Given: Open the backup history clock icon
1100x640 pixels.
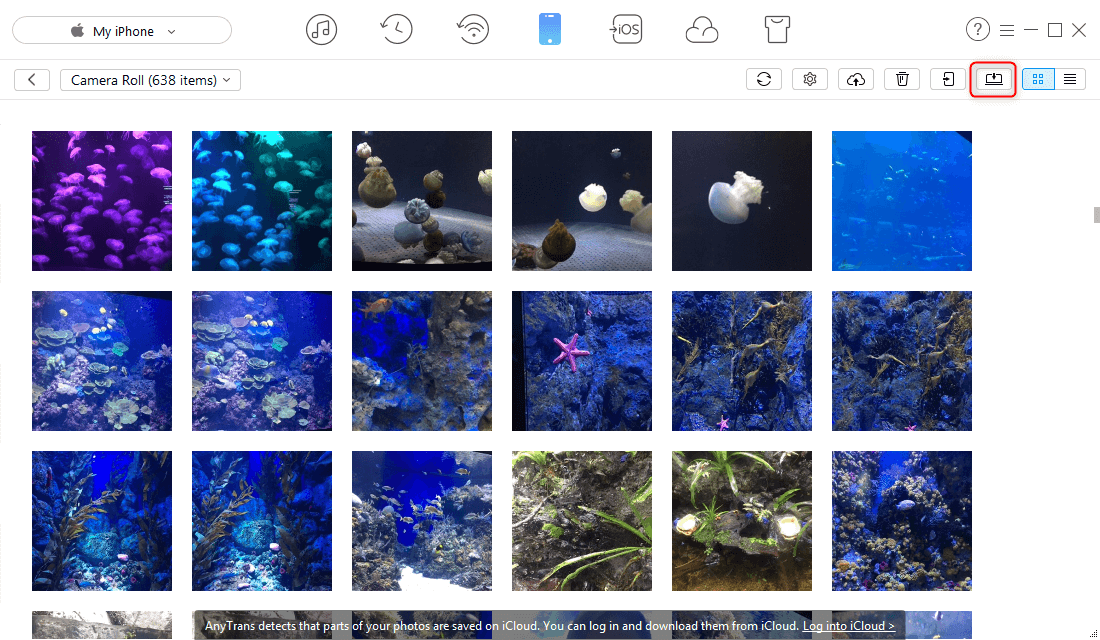Looking at the screenshot, I should click(x=397, y=30).
